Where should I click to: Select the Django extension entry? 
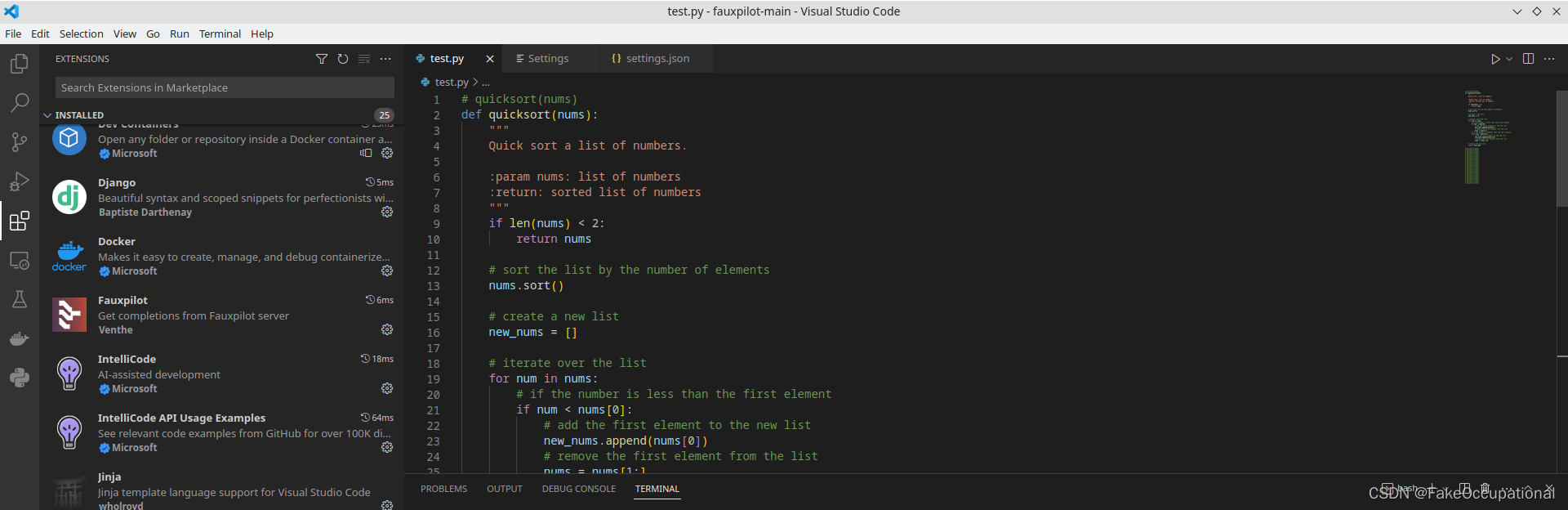point(222,197)
